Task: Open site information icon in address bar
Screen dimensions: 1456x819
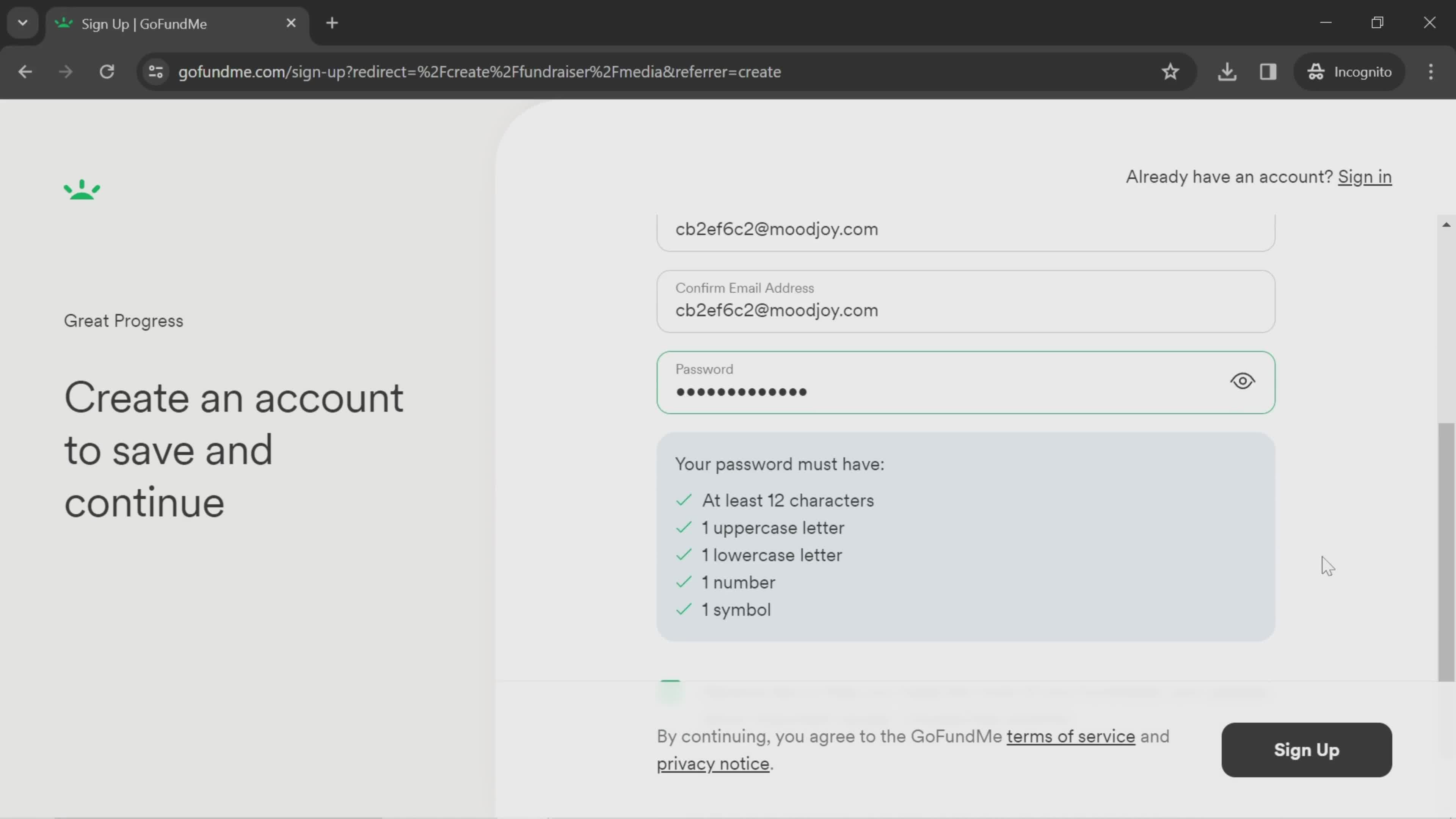Action: [x=155, y=72]
